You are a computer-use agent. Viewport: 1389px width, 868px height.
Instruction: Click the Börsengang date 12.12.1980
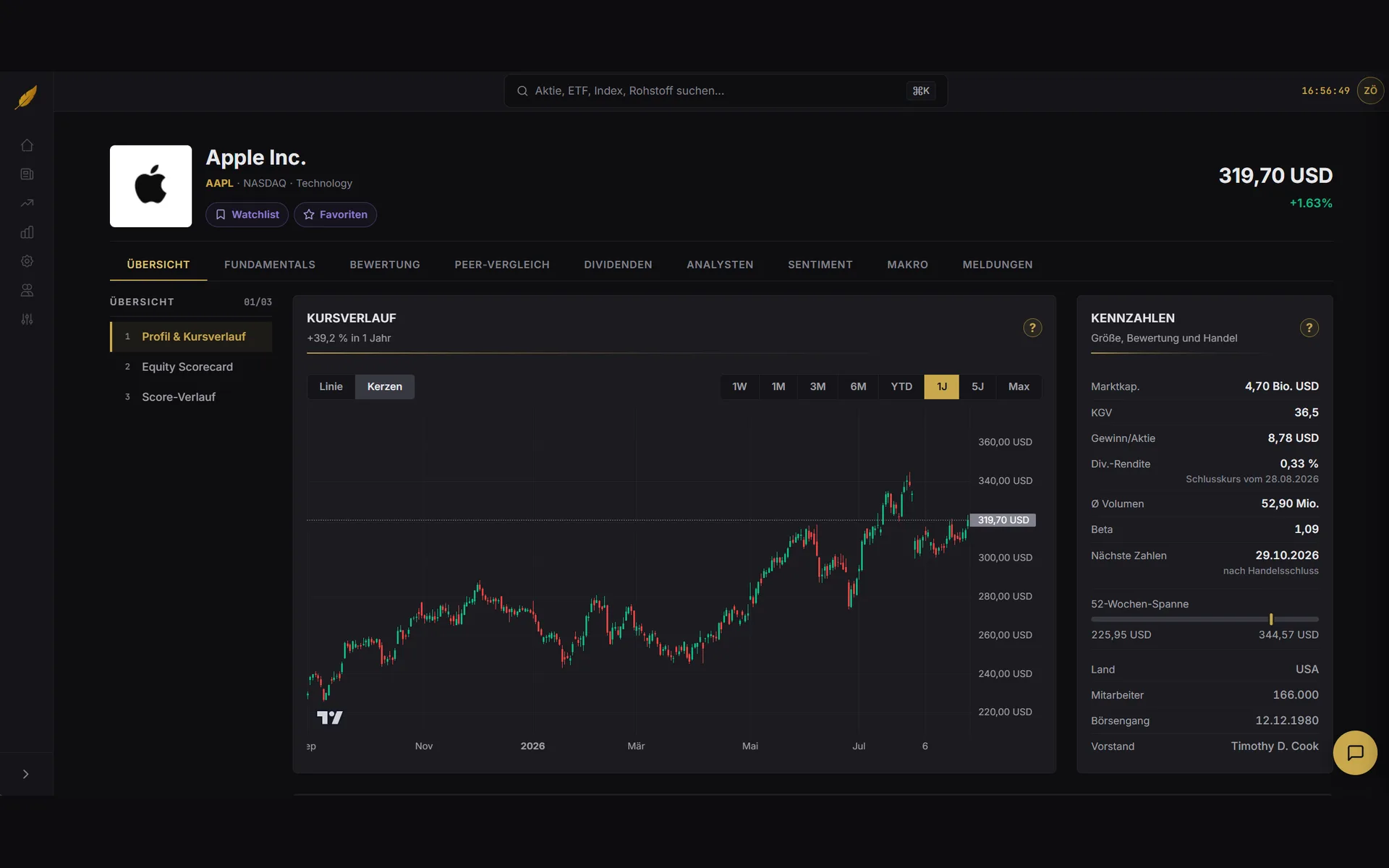pos(1286,720)
